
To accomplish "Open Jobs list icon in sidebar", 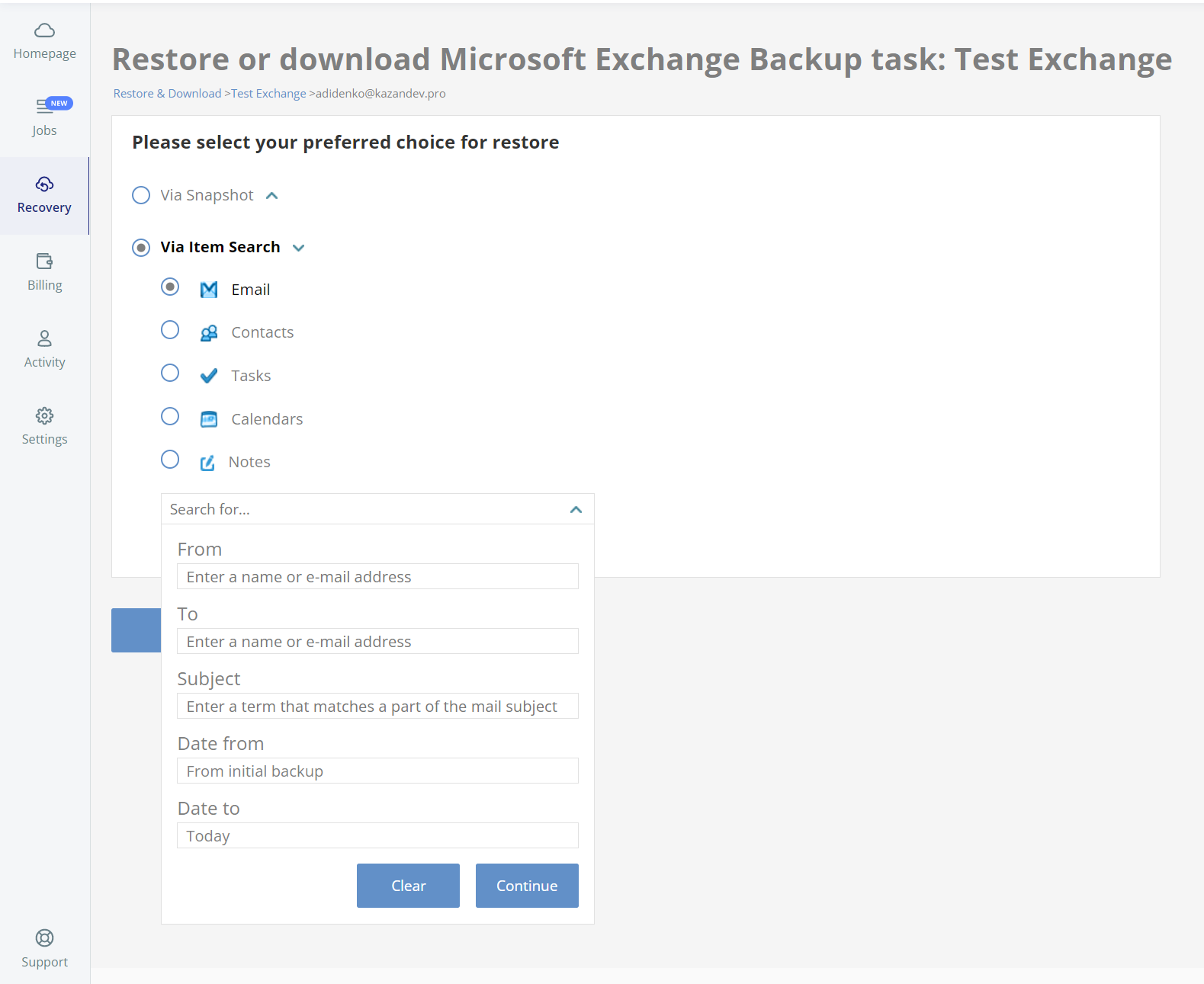I will [x=44, y=107].
